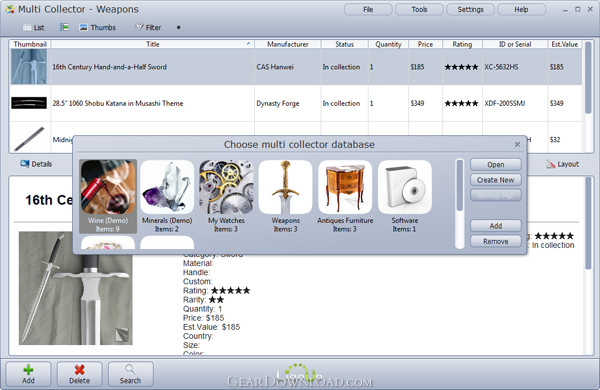
Task: Select the 16th Century Hand-and-a-Half Sword row
Action: pos(295,67)
